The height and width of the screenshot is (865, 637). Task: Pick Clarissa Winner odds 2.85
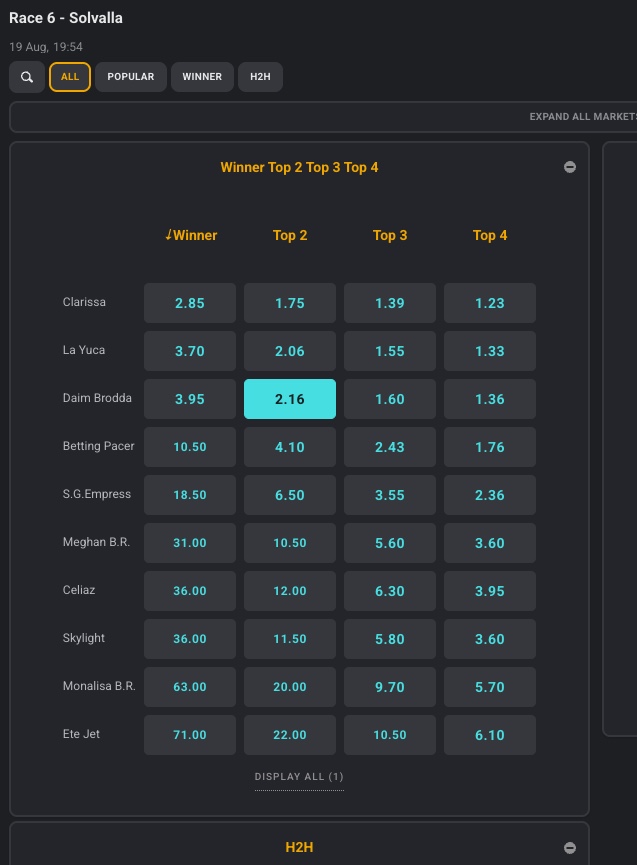click(x=190, y=303)
